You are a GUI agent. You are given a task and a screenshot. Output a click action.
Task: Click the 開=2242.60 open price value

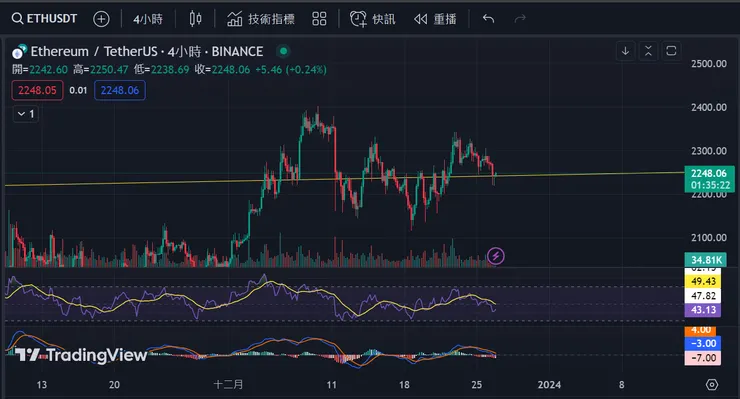(x=40, y=69)
